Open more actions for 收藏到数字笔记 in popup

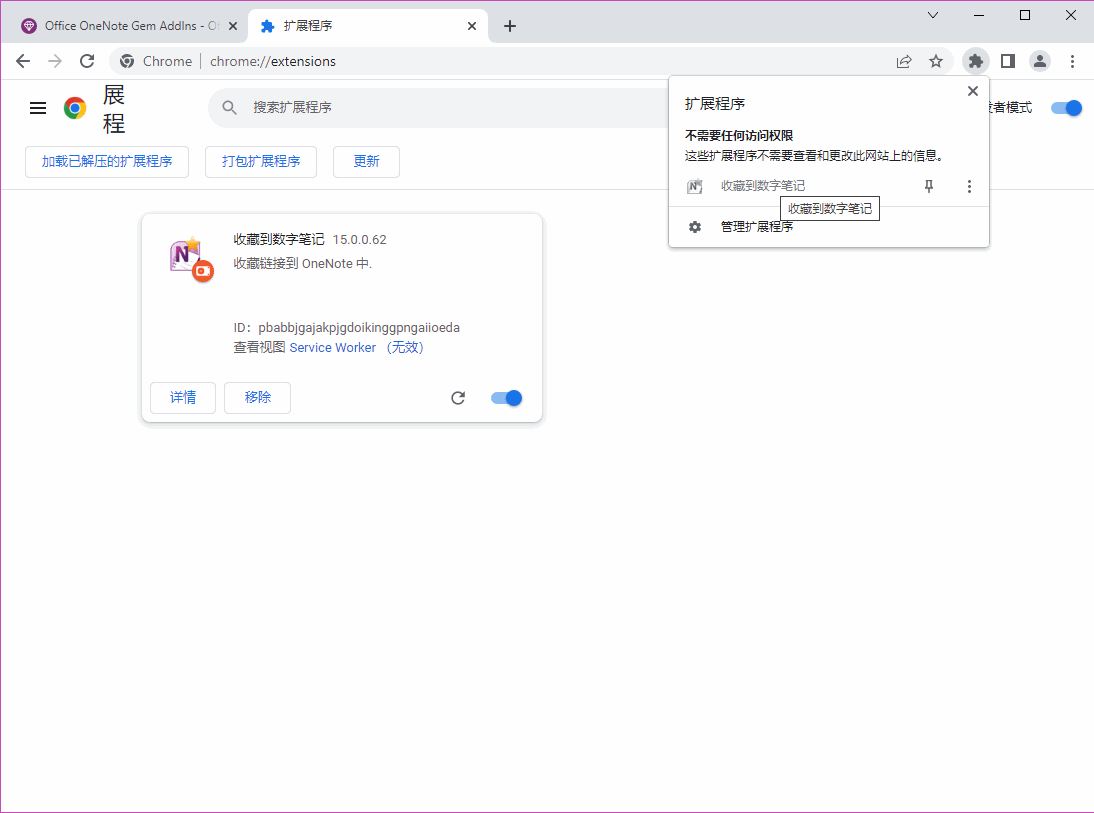968,186
